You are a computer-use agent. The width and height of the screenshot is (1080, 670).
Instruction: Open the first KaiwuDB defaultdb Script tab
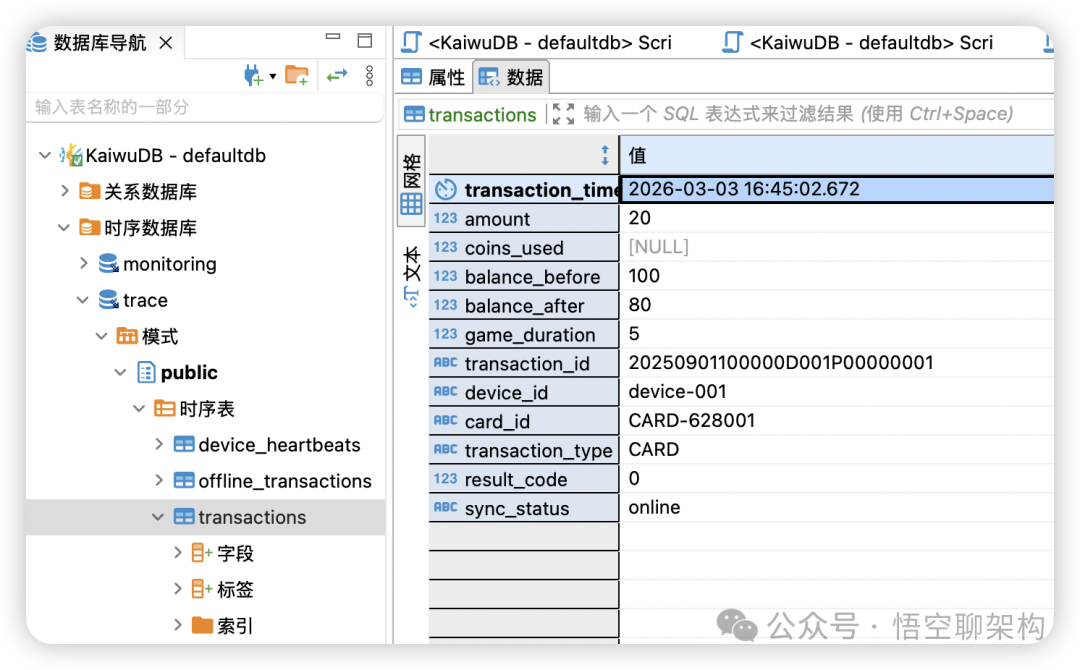(x=537, y=43)
